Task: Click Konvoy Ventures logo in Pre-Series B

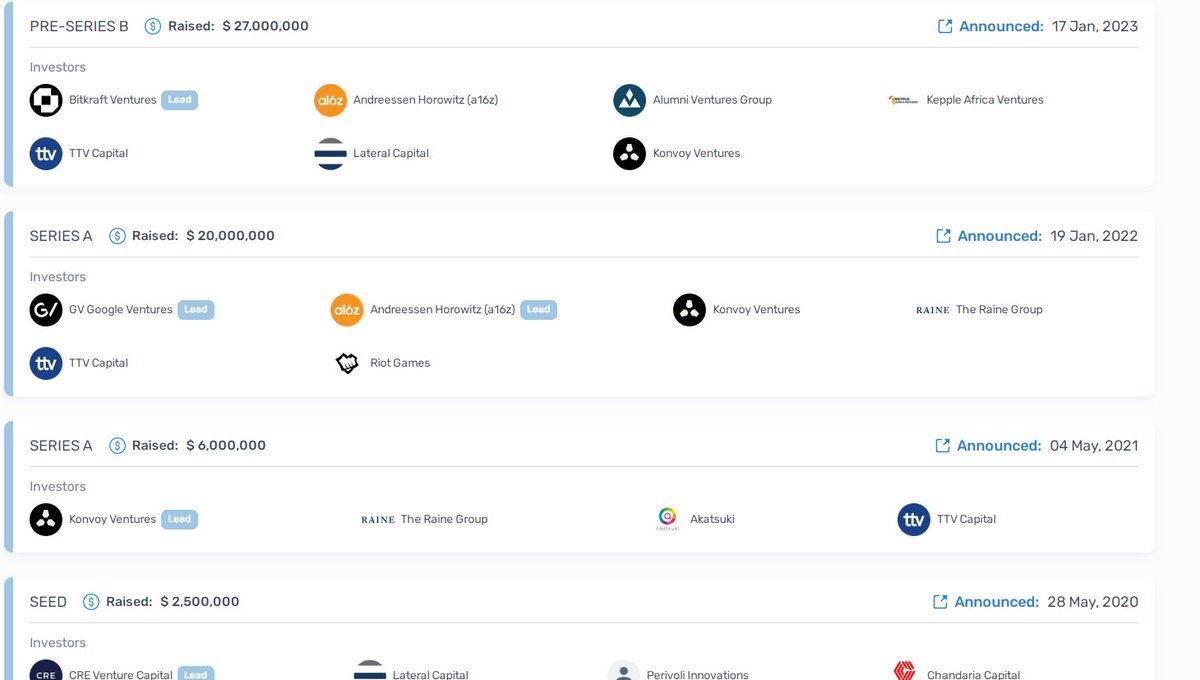Action: click(x=629, y=154)
